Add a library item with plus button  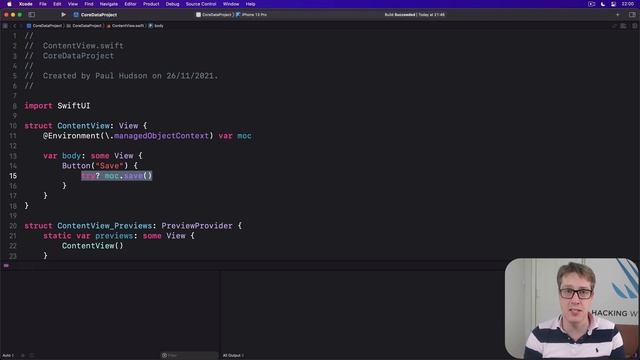click(618, 15)
